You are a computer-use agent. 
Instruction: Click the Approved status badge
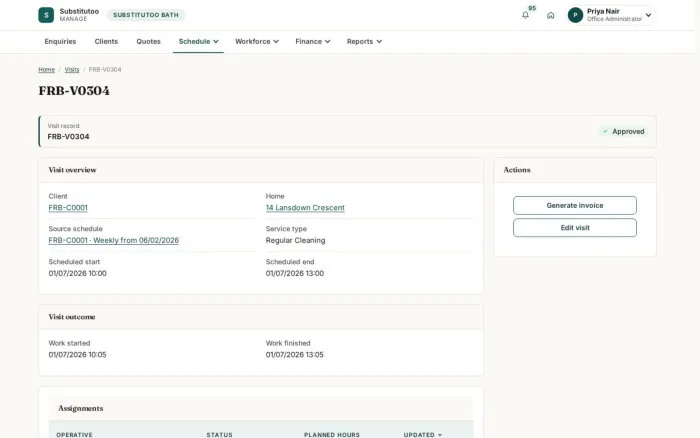click(623, 132)
